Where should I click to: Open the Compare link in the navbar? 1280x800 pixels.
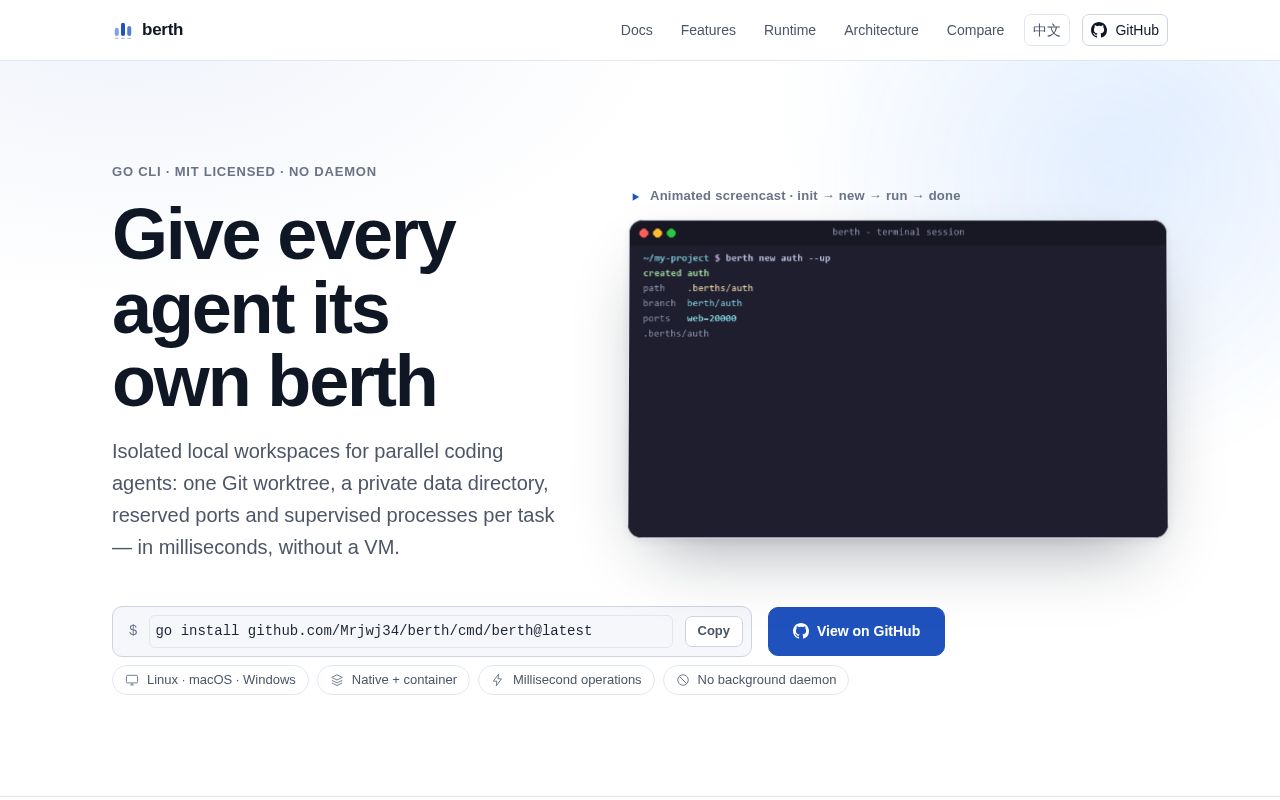coord(975,30)
